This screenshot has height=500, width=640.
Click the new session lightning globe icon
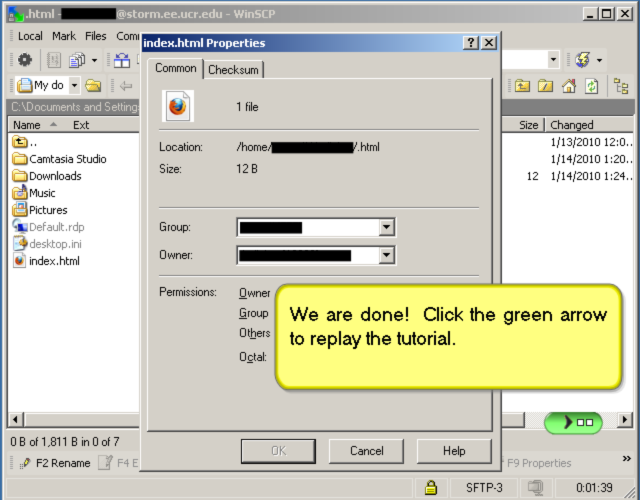click(x=583, y=60)
